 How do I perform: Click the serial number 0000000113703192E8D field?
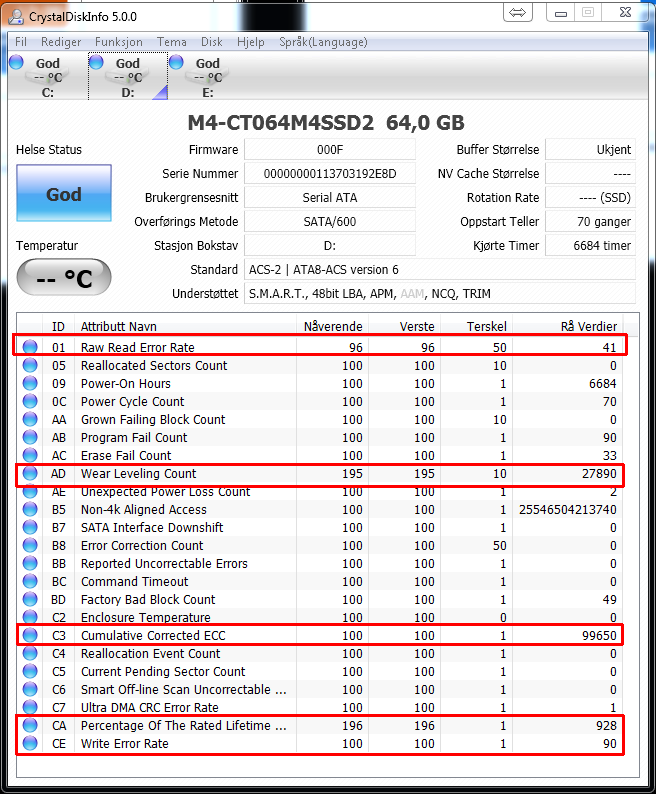[330, 174]
